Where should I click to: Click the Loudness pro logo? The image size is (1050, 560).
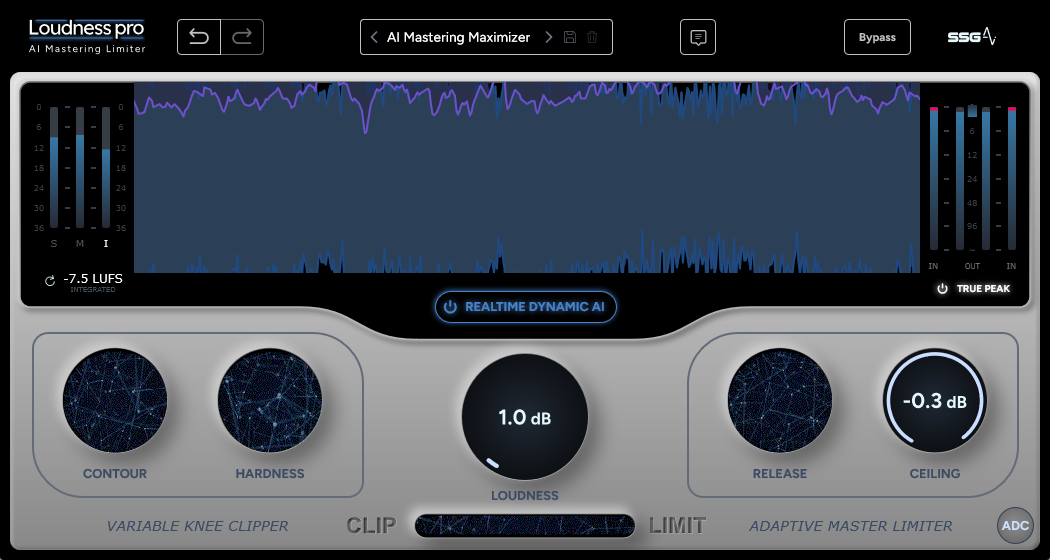pos(87,36)
